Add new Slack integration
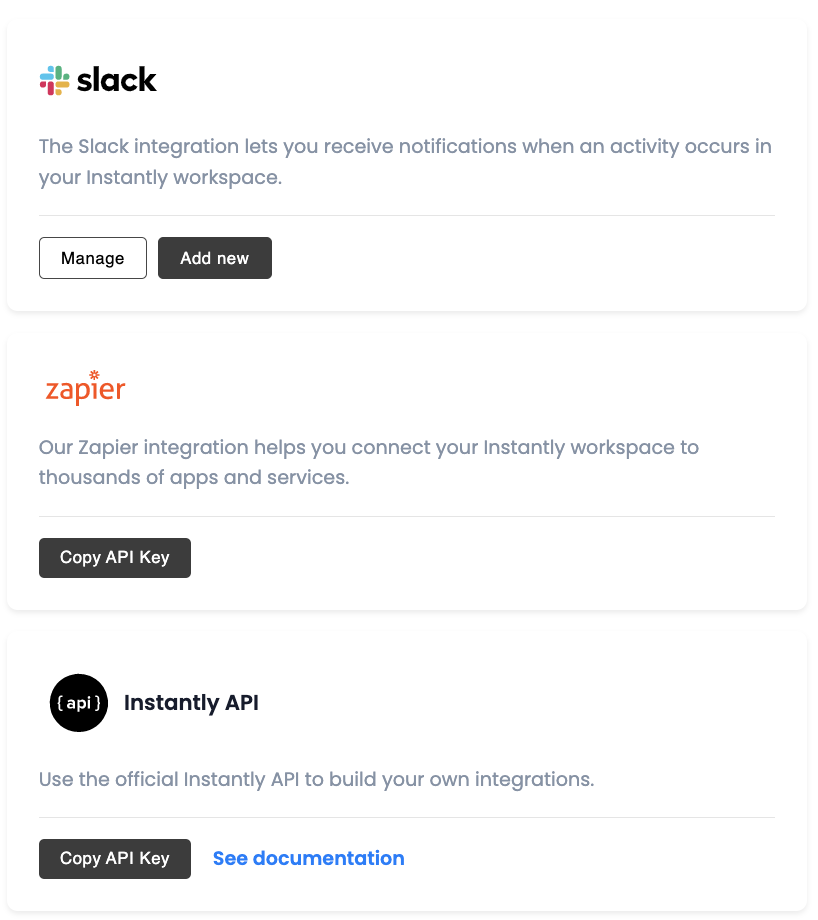The width and height of the screenshot is (818, 920). pos(215,258)
